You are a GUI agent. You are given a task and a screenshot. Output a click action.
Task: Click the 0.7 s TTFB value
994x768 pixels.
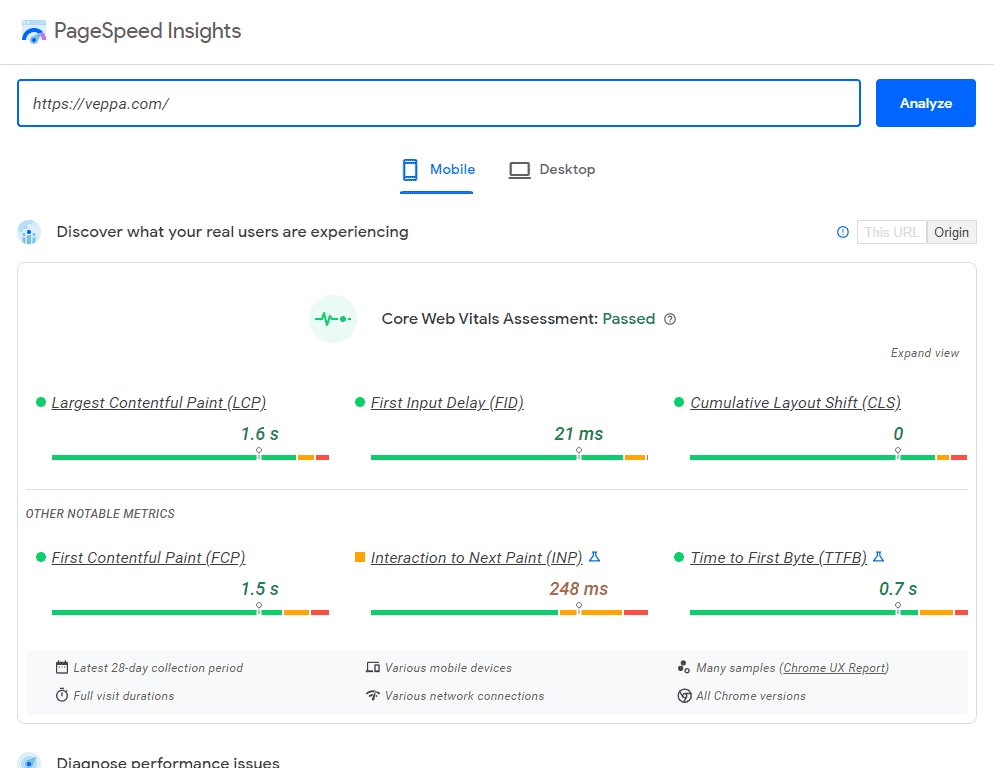coord(898,589)
